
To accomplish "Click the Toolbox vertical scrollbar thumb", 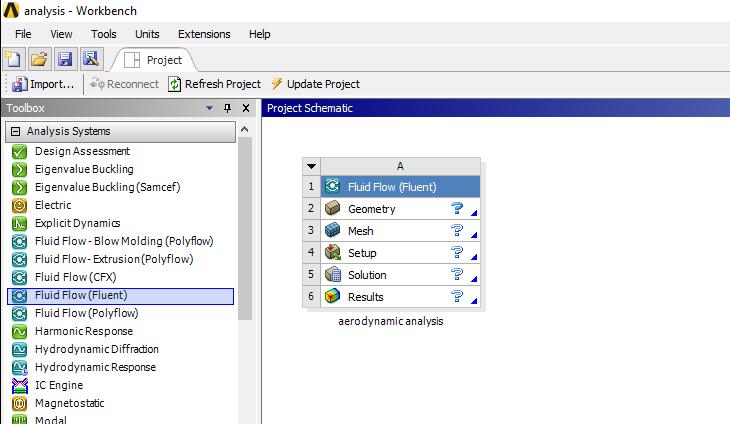I will pos(245,228).
